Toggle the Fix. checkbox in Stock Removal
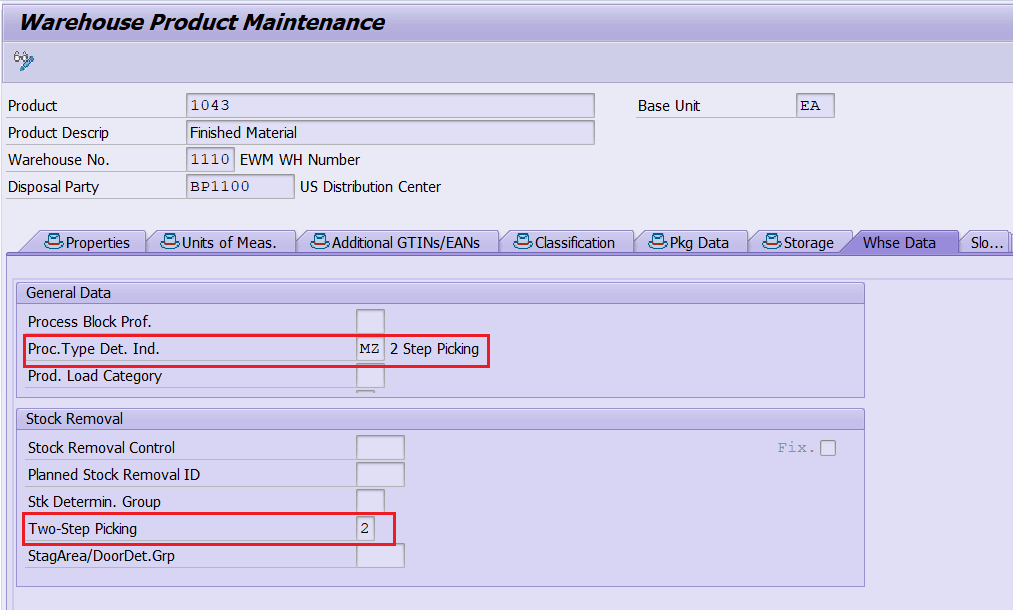1013x610 pixels. 828,448
